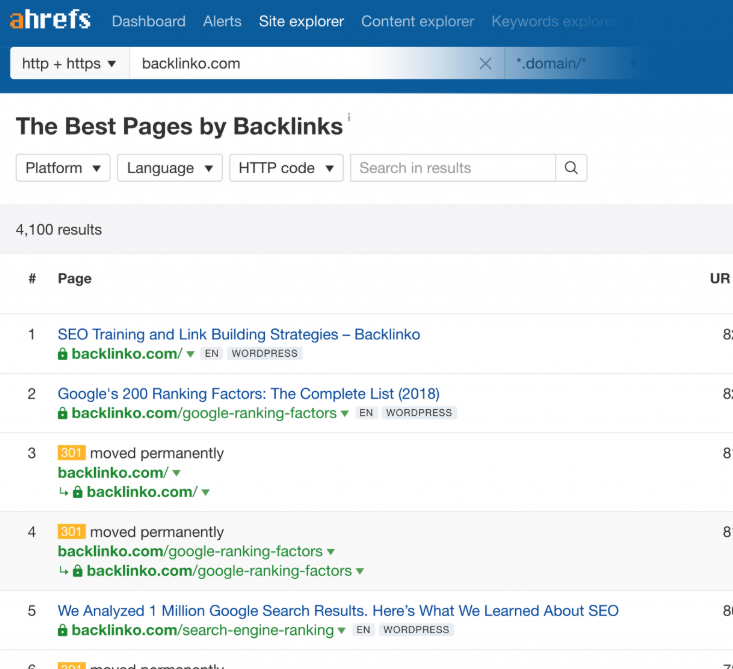Click lock icon on row 4 redirect target
Screen dimensions: 733x669
pos(78,571)
